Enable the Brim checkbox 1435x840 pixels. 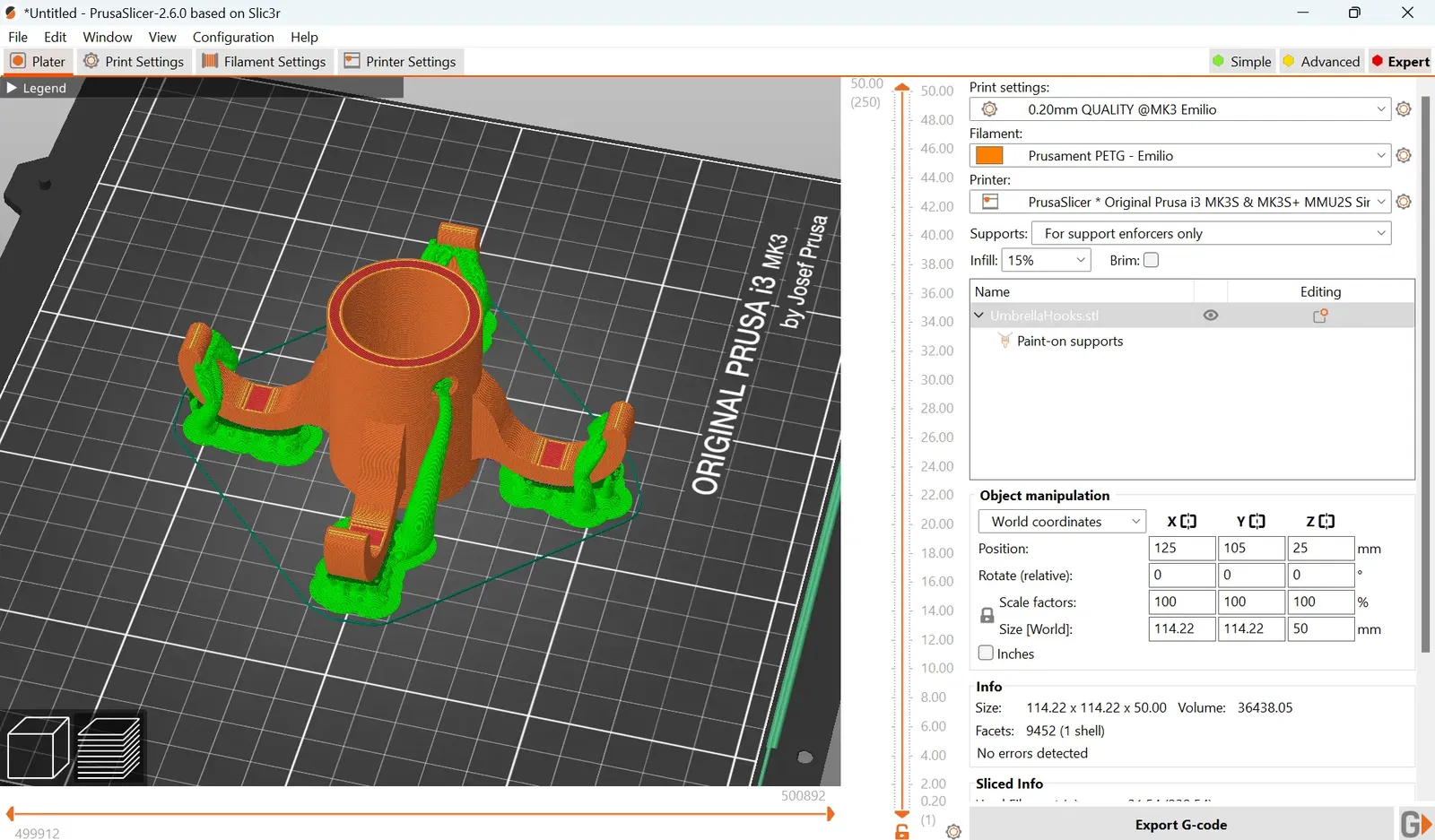[1152, 260]
